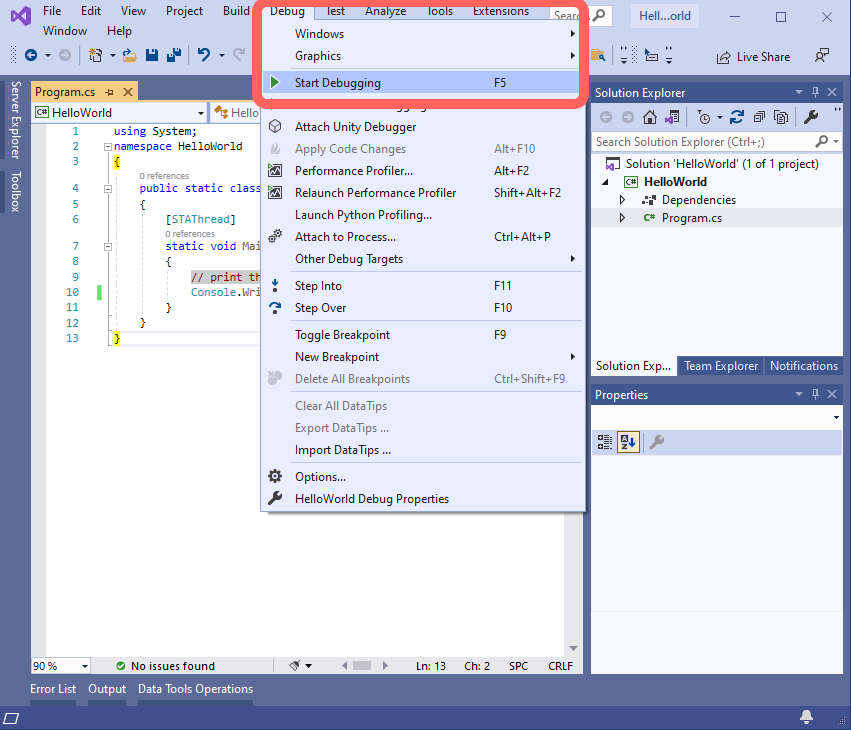
Task: Open dropdown arrow beside Navigate Backward
Action: point(48,55)
